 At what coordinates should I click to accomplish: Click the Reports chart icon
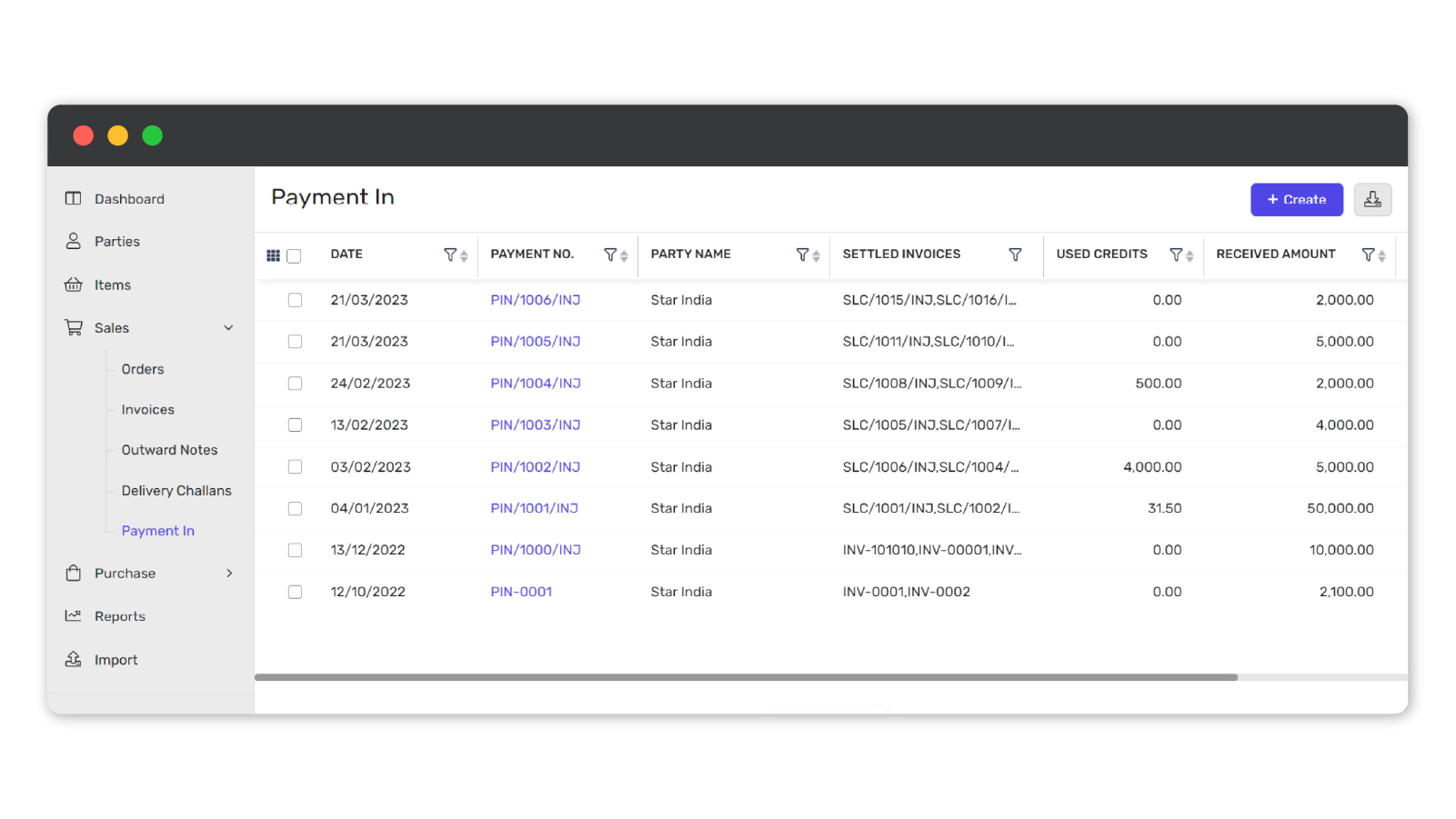coord(73,615)
